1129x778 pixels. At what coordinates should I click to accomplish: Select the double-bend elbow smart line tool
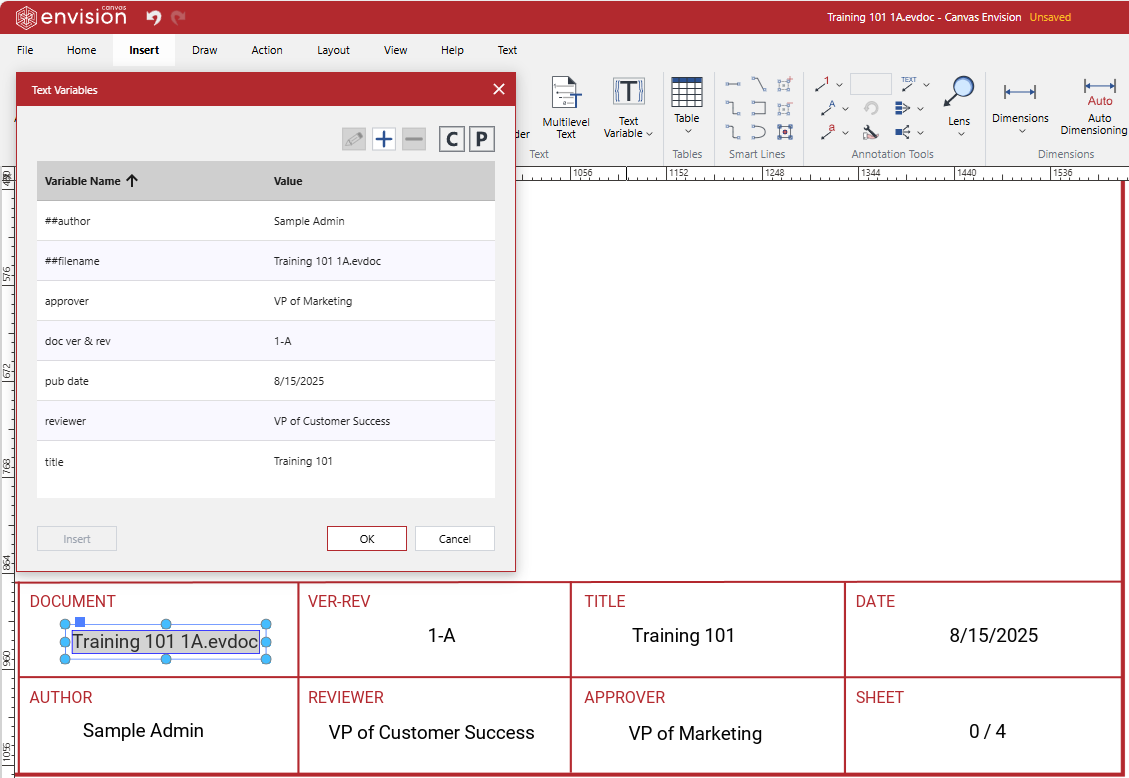[x=732, y=132]
